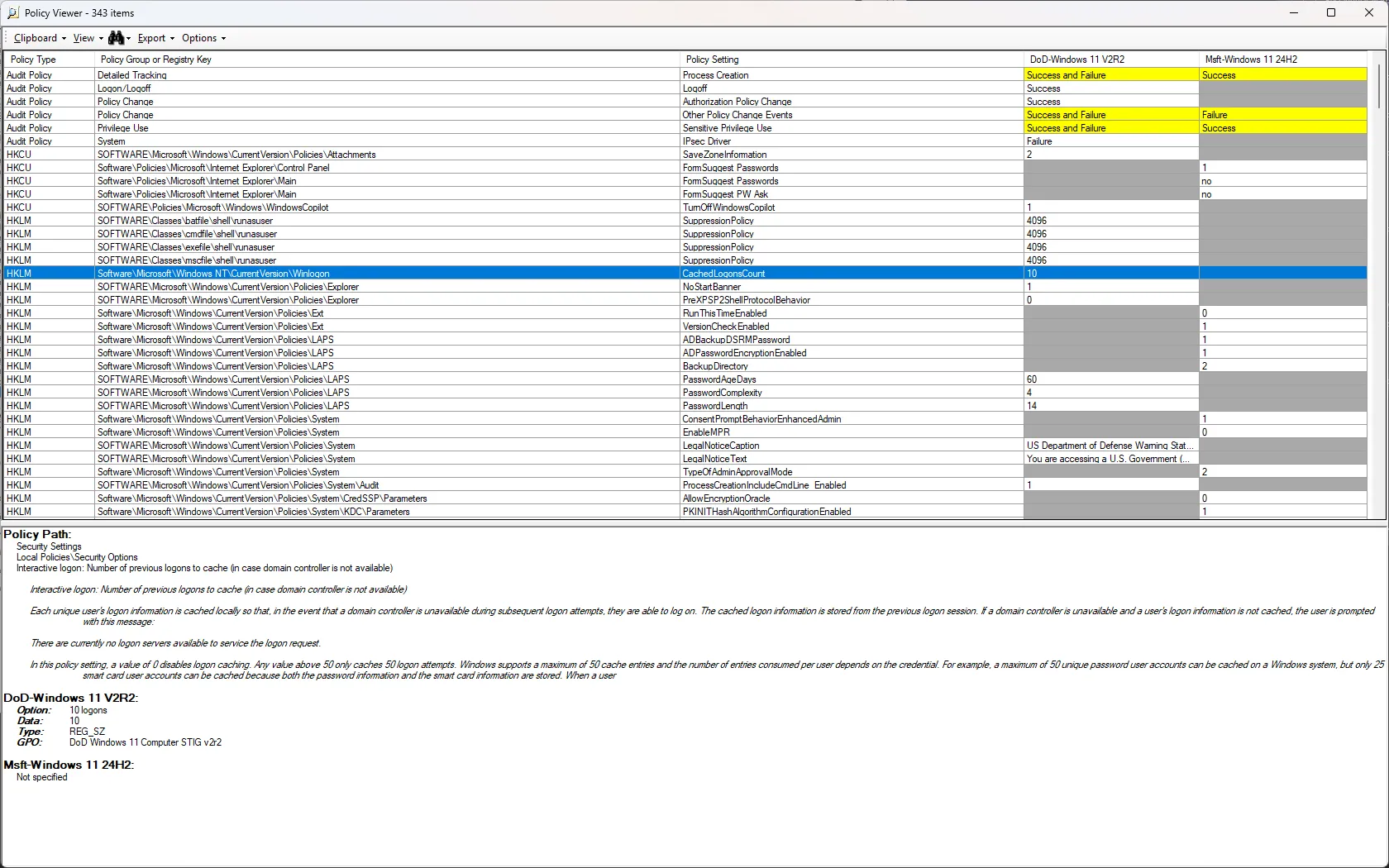Sort by the Policy Type column header
1389x868 pixels.
click(x=49, y=60)
